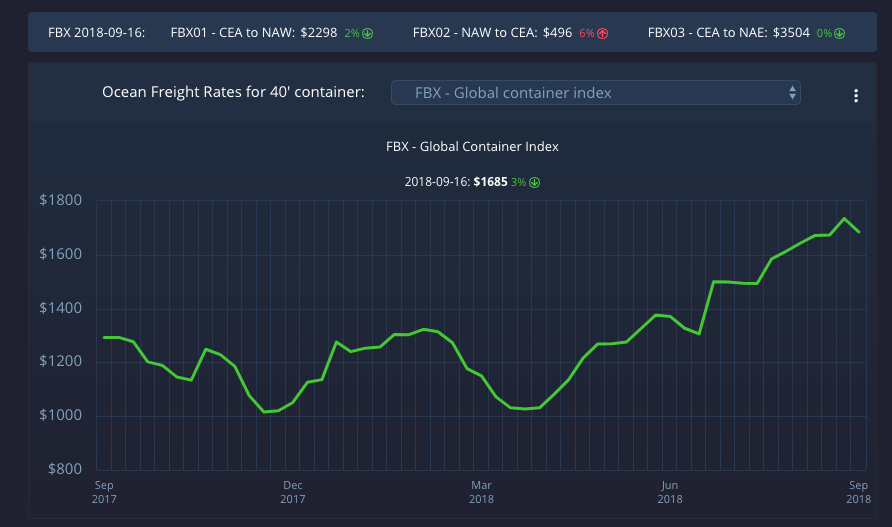Viewport: 892px width, 527px height.
Task: Click the green down arrow beside FBX01 2%
Action: tap(367, 33)
